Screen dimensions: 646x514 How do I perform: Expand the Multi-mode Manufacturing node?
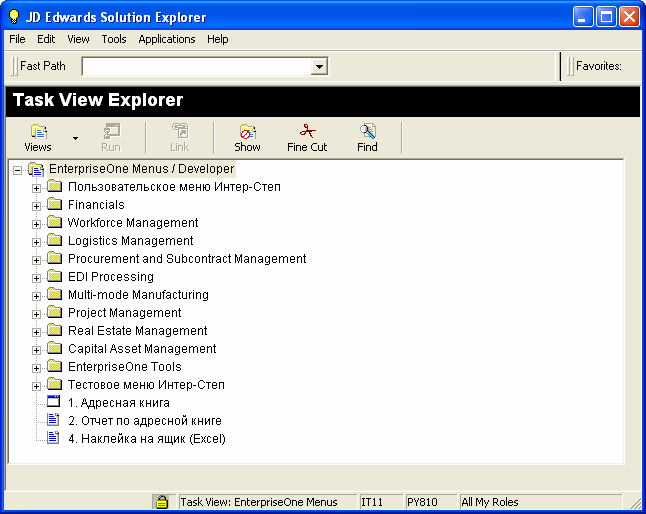(x=36, y=296)
